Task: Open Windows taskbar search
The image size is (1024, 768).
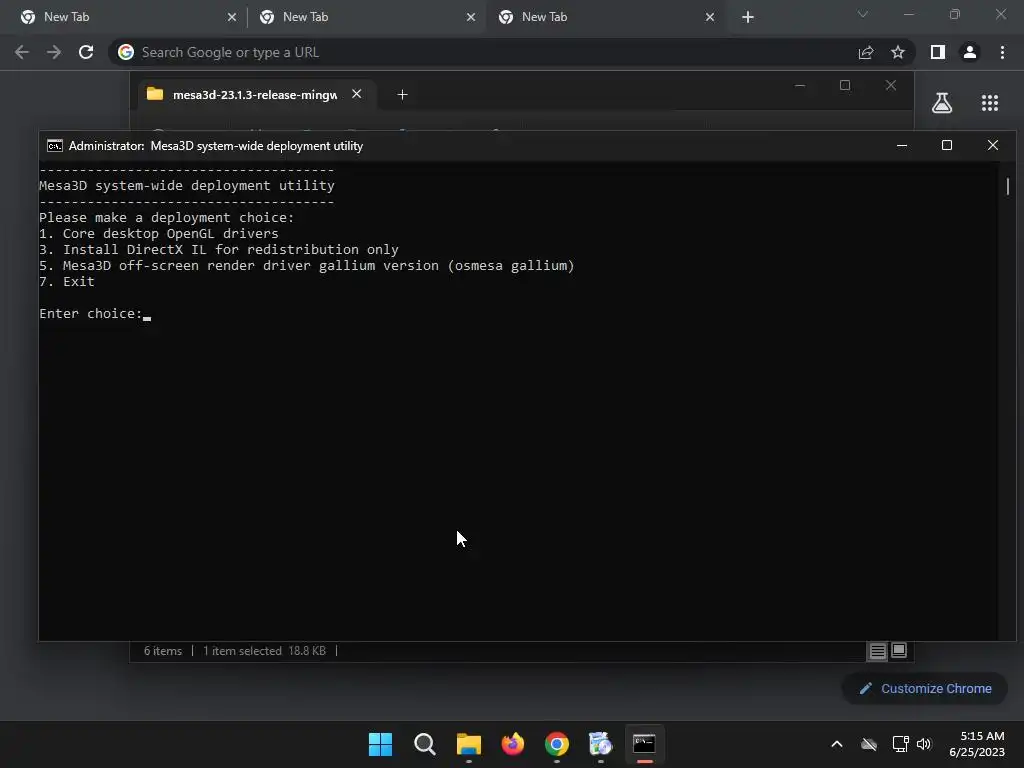Action: click(424, 744)
